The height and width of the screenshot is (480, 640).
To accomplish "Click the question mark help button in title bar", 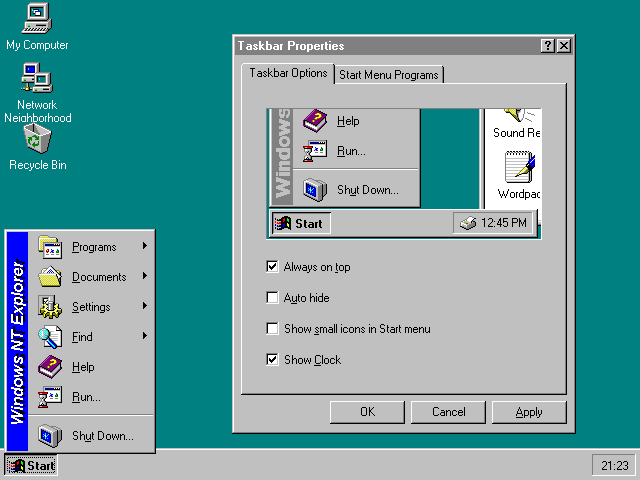I will [x=547, y=46].
